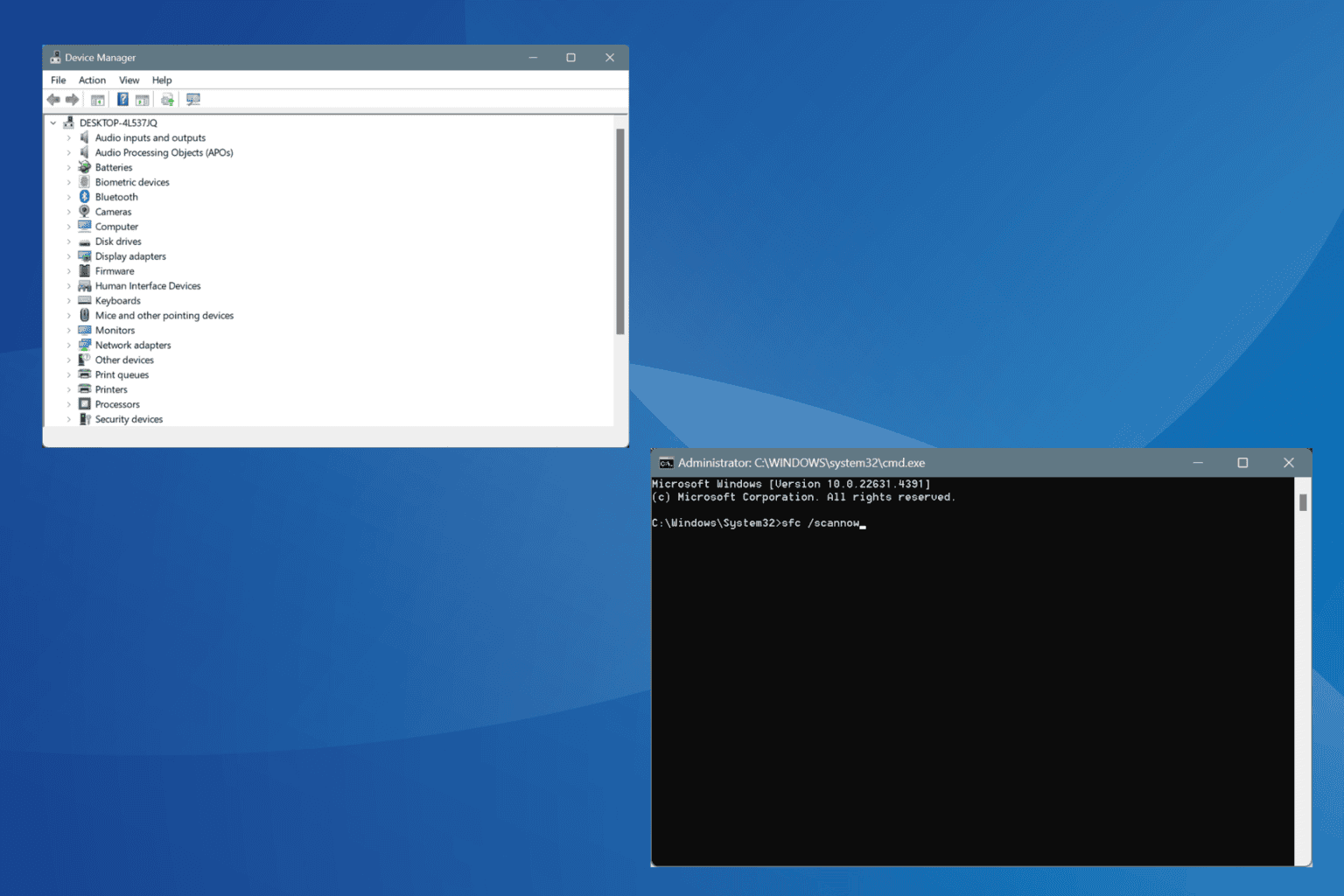Expand Audio Processing Objects (APOs) chevron

(x=69, y=152)
